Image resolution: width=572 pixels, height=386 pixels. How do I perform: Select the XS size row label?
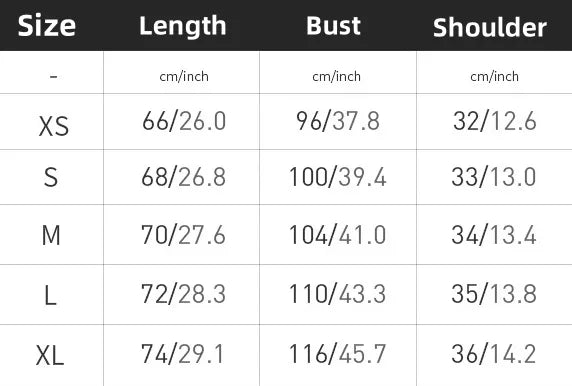[54, 127]
